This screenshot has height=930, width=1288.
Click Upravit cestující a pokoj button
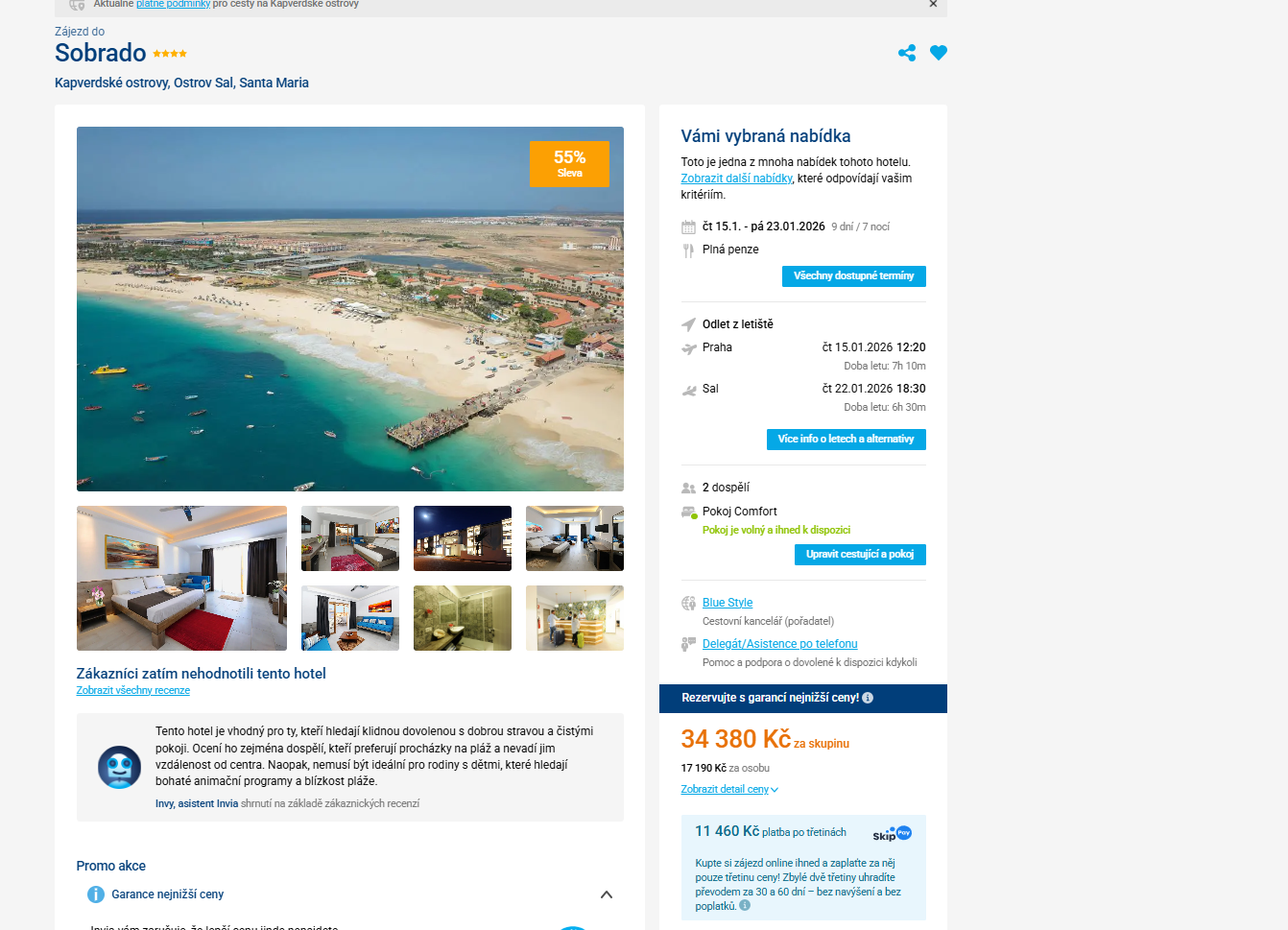(860, 555)
